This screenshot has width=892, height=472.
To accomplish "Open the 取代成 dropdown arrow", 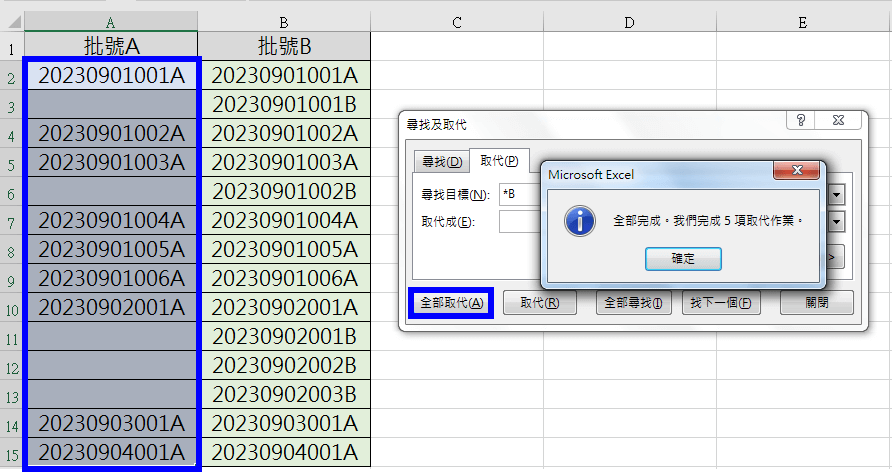I will 836,221.
